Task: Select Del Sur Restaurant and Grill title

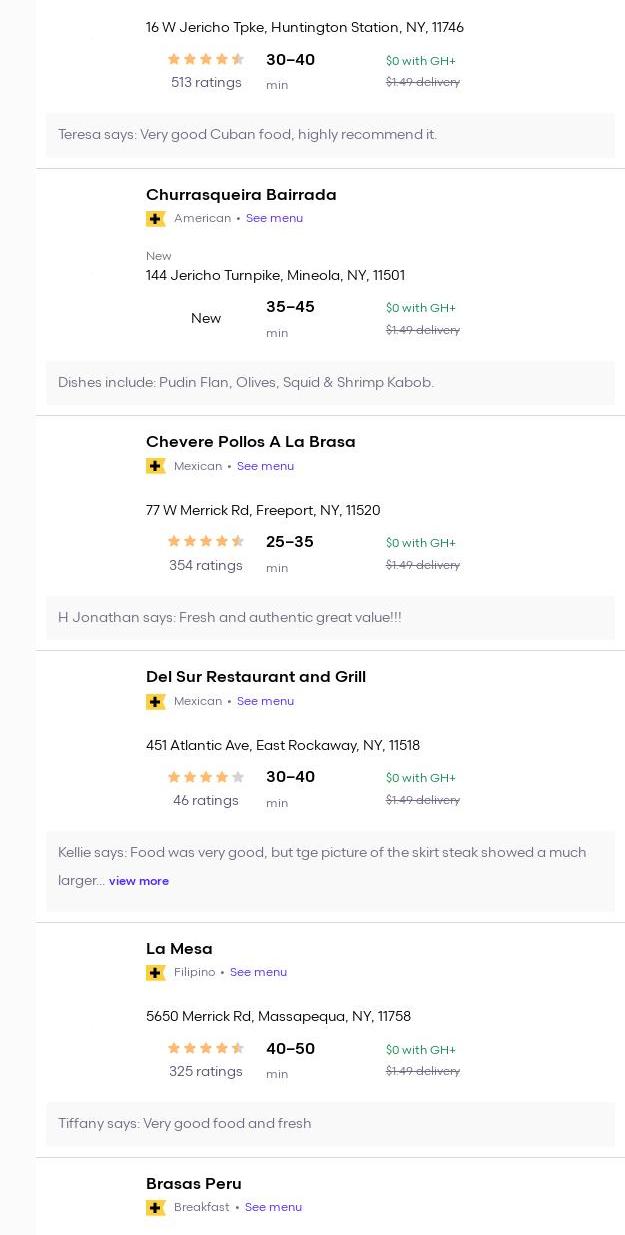Action: click(x=256, y=677)
